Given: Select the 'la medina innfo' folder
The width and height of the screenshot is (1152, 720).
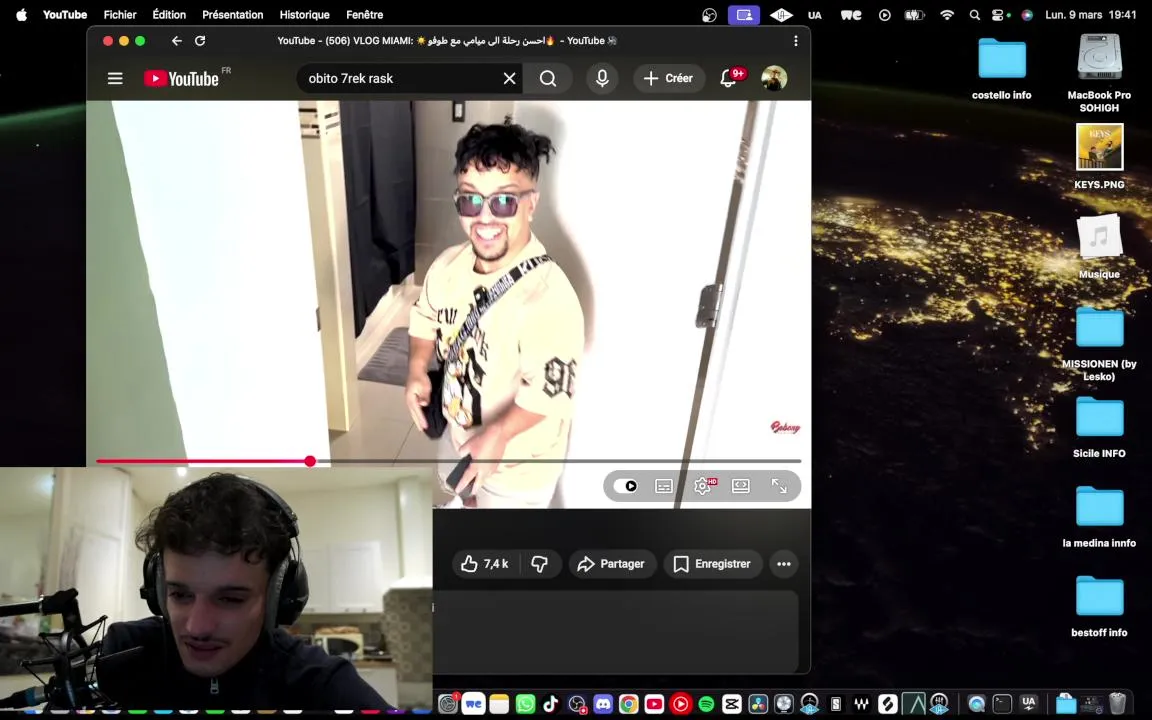Looking at the screenshot, I should [x=1099, y=516].
